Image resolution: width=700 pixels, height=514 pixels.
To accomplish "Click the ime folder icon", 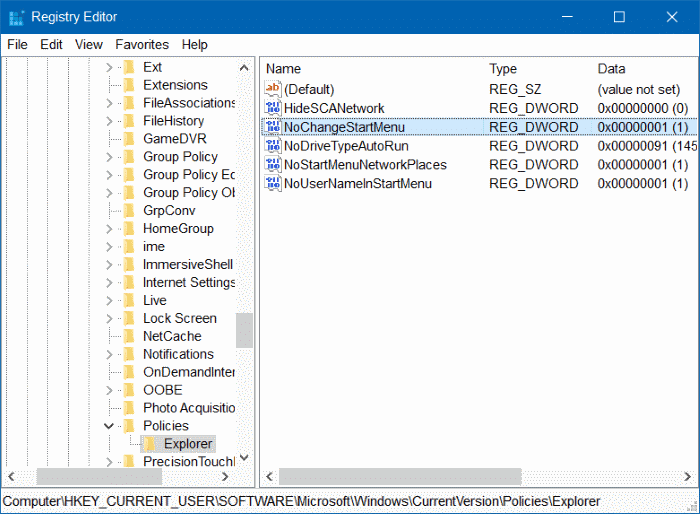I will [129, 247].
